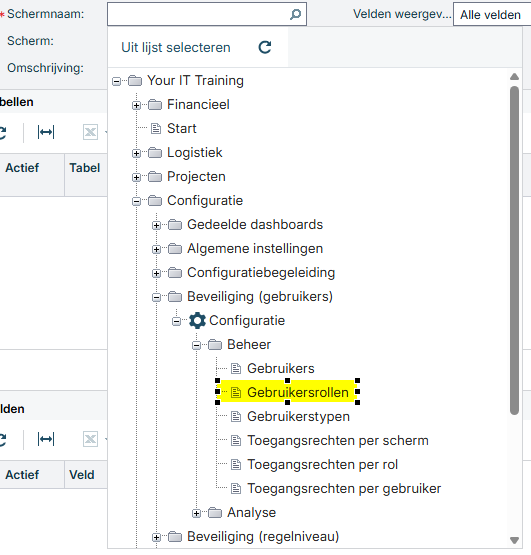Click the Beveiliging (regelniveau) folder label

click(263, 537)
